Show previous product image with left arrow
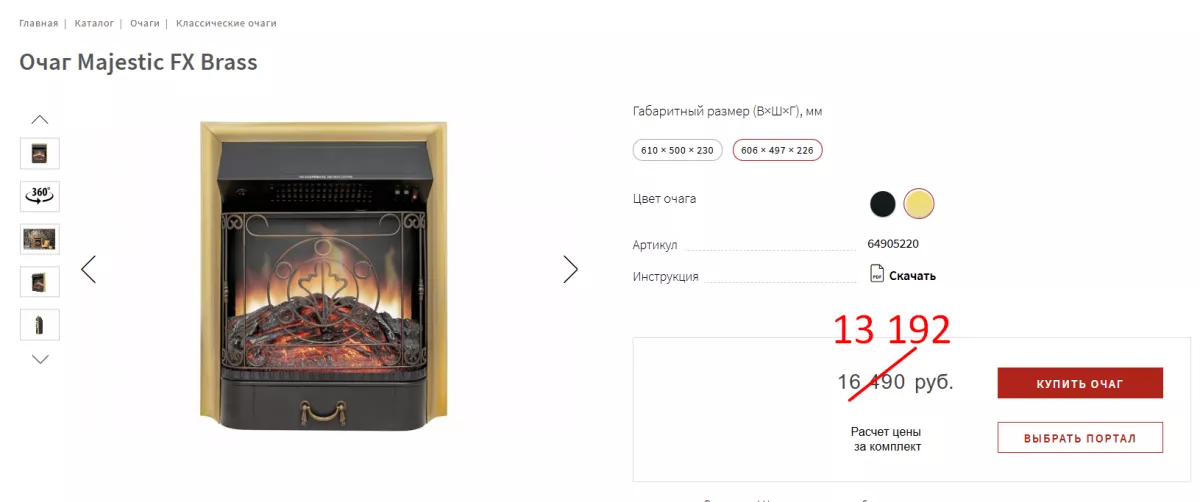Viewport: 1200px width, 502px height. [x=89, y=269]
